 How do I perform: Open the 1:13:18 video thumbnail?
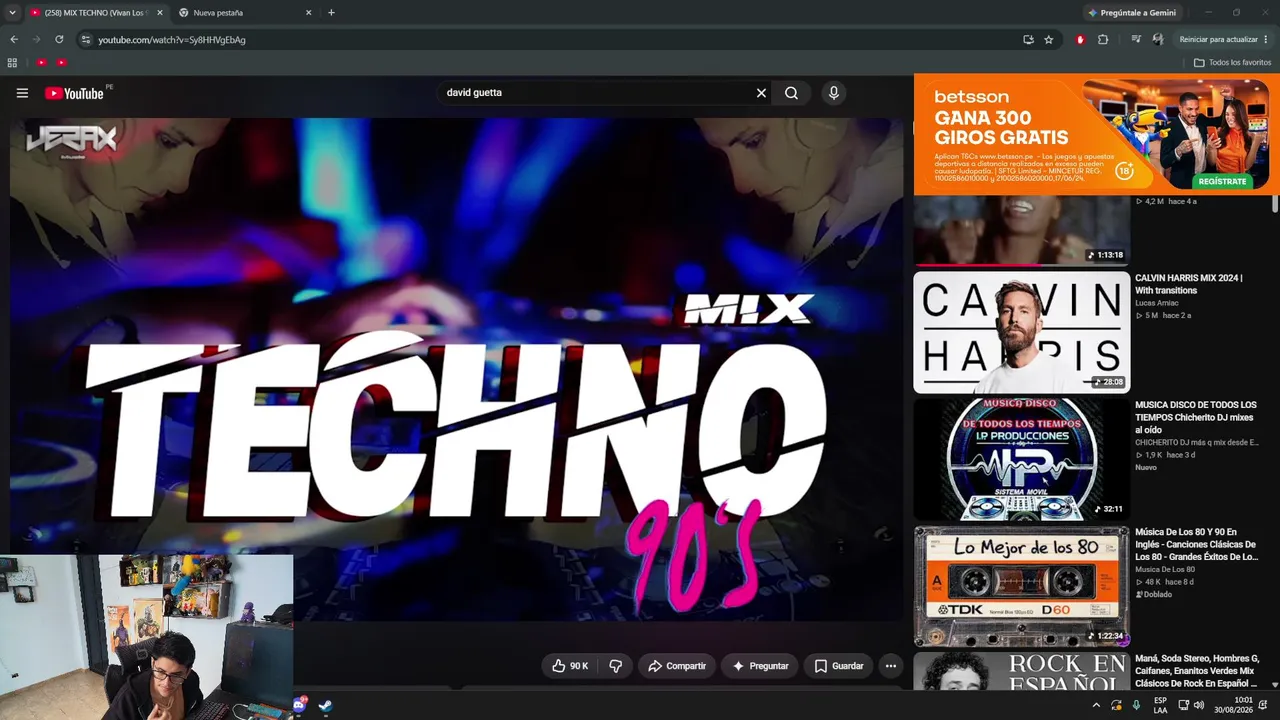click(1021, 230)
